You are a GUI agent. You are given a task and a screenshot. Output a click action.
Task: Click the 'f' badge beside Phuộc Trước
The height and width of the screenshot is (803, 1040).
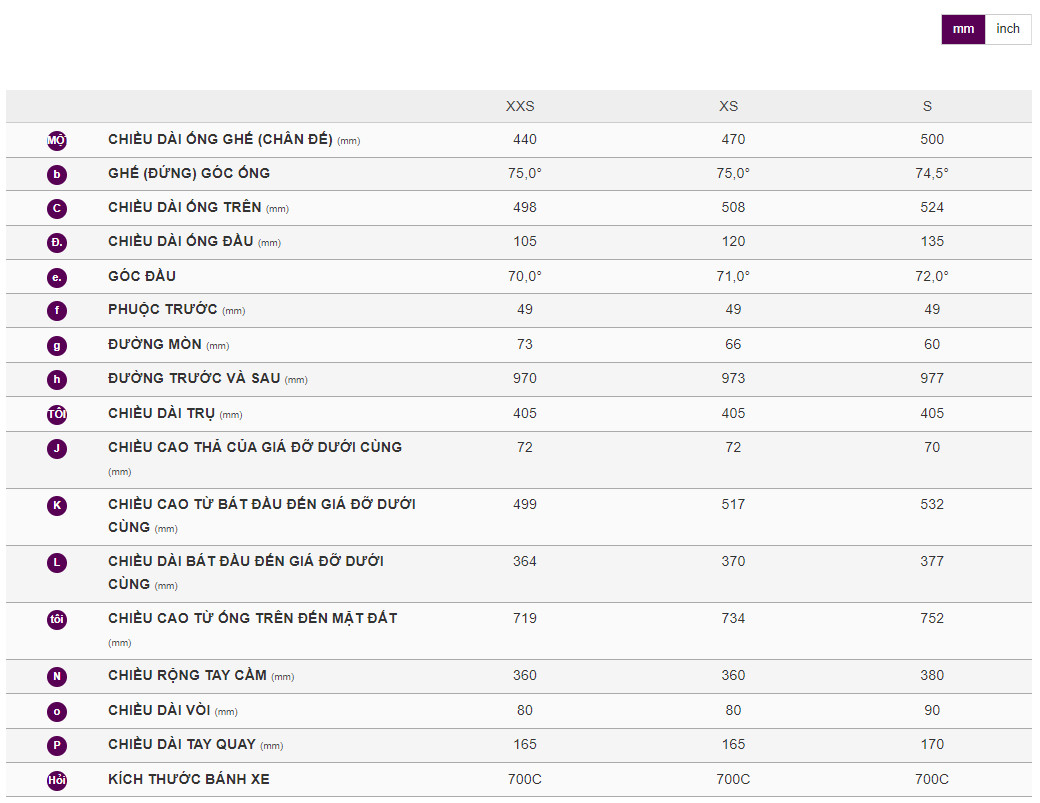coord(57,311)
